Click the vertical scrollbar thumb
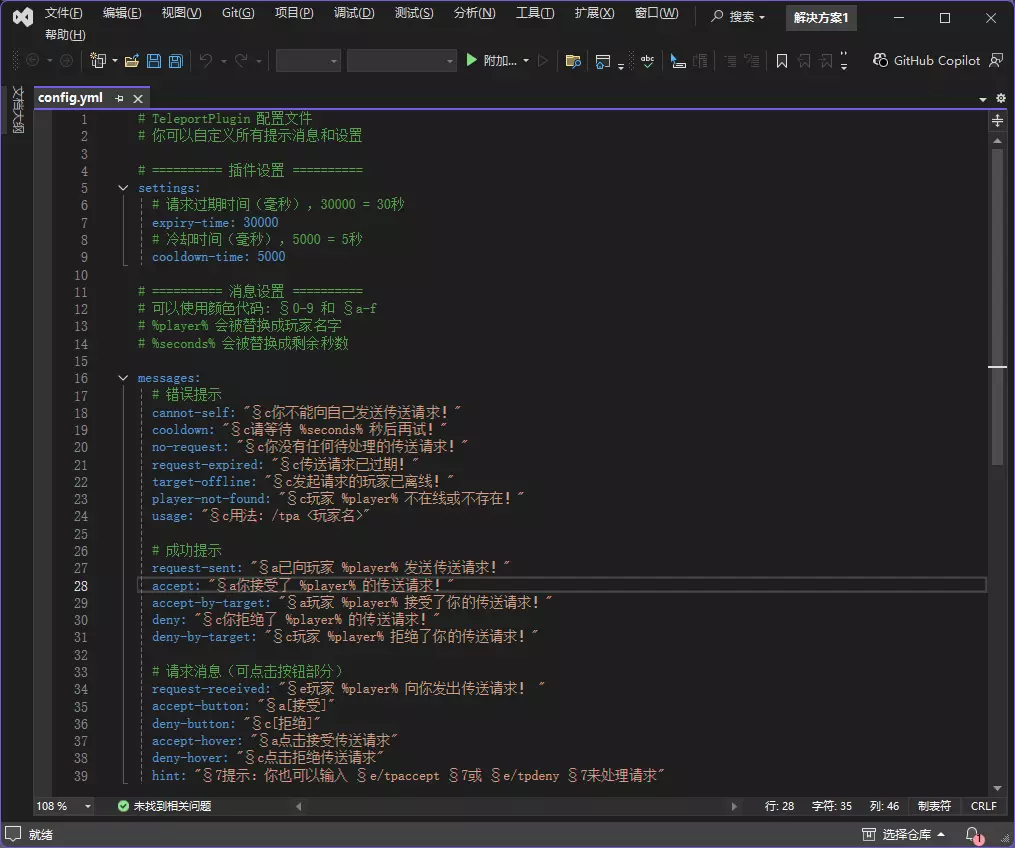Screen dimensions: 1015x848 click(x=997, y=306)
